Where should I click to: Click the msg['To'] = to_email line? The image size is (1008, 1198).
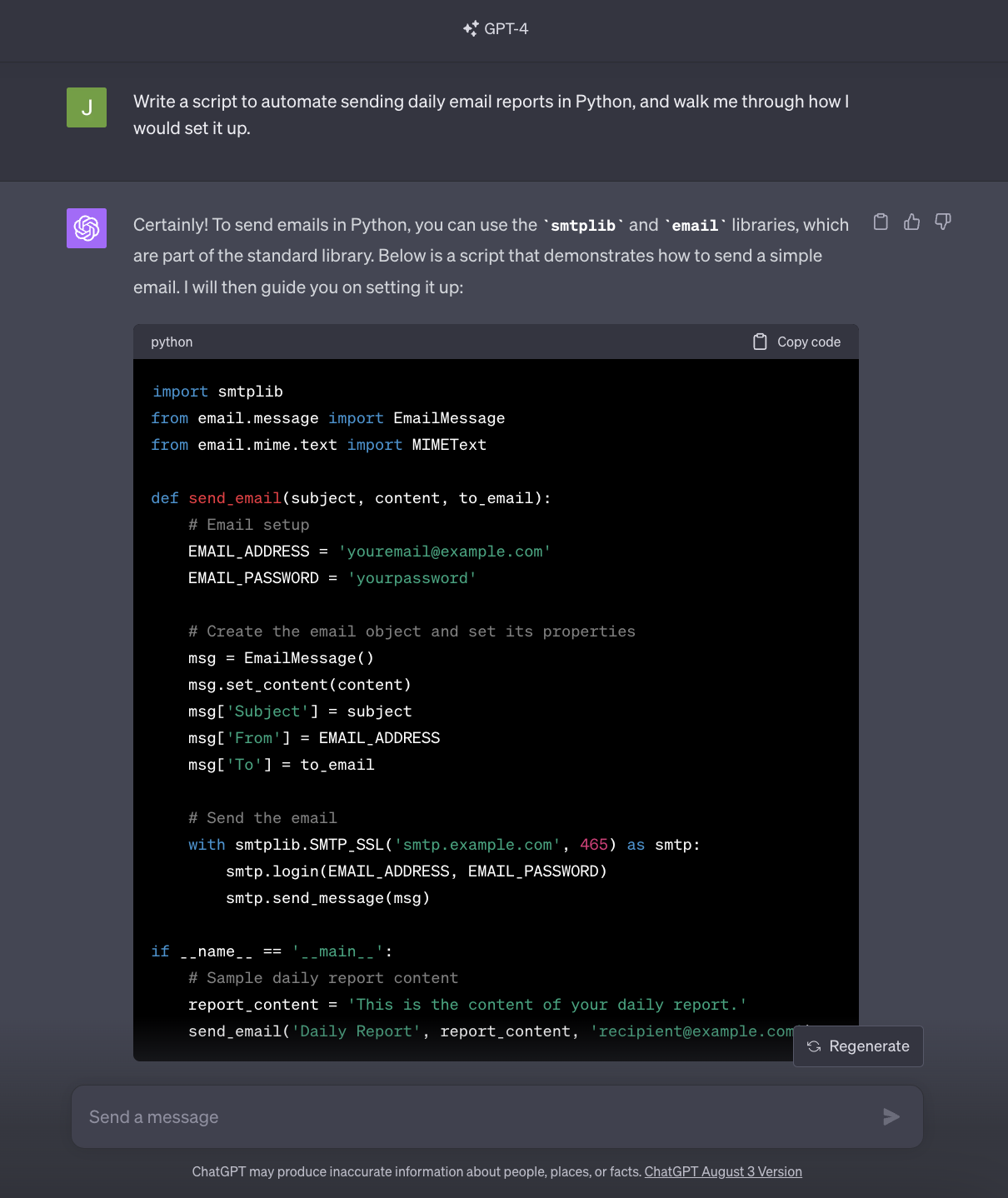coord(282,765)
